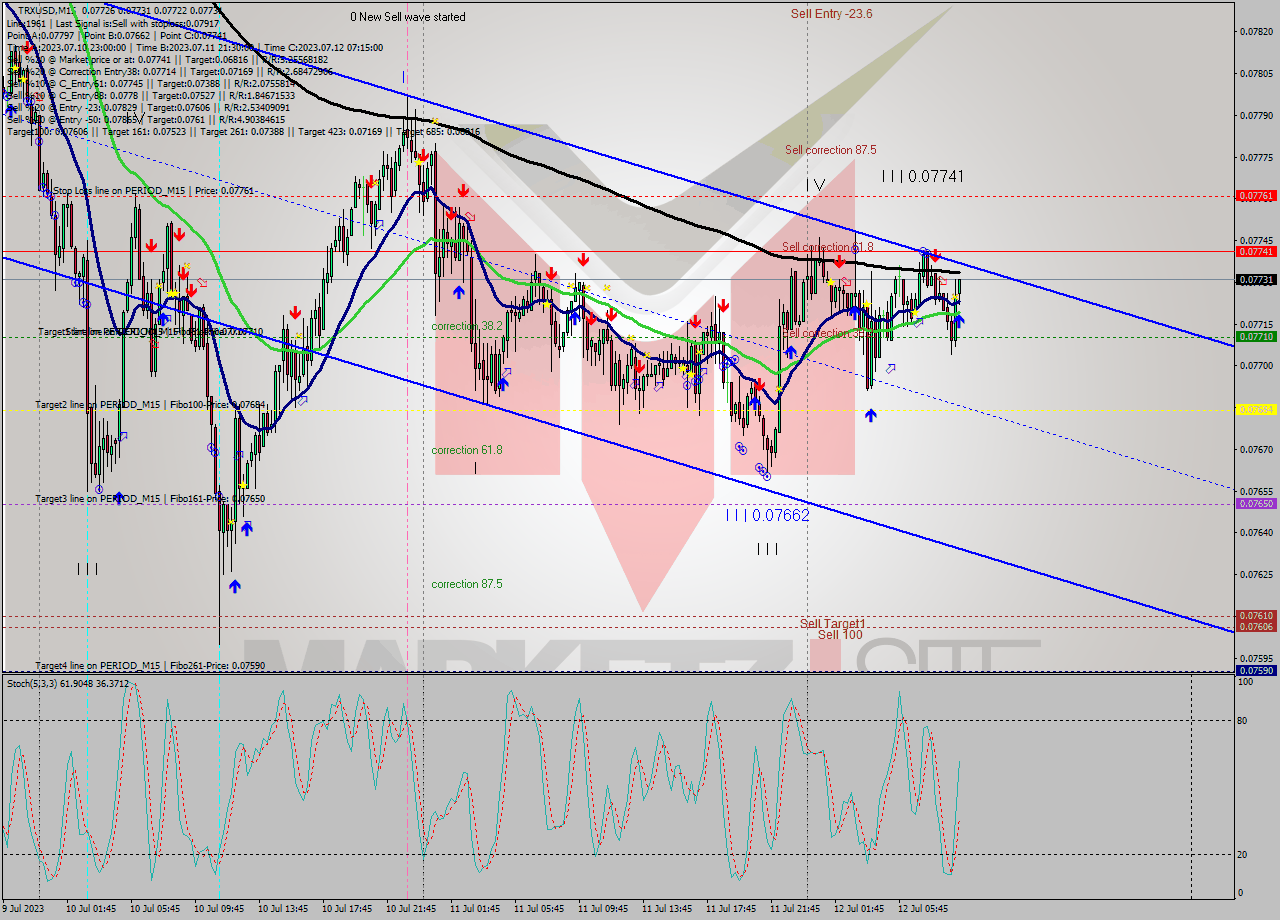Image resolution: width=1280 pixels, height=920 pixels.
Task: Click the red down arrow at the 10 Jul 21:45 peak
Action: (423, 156)
